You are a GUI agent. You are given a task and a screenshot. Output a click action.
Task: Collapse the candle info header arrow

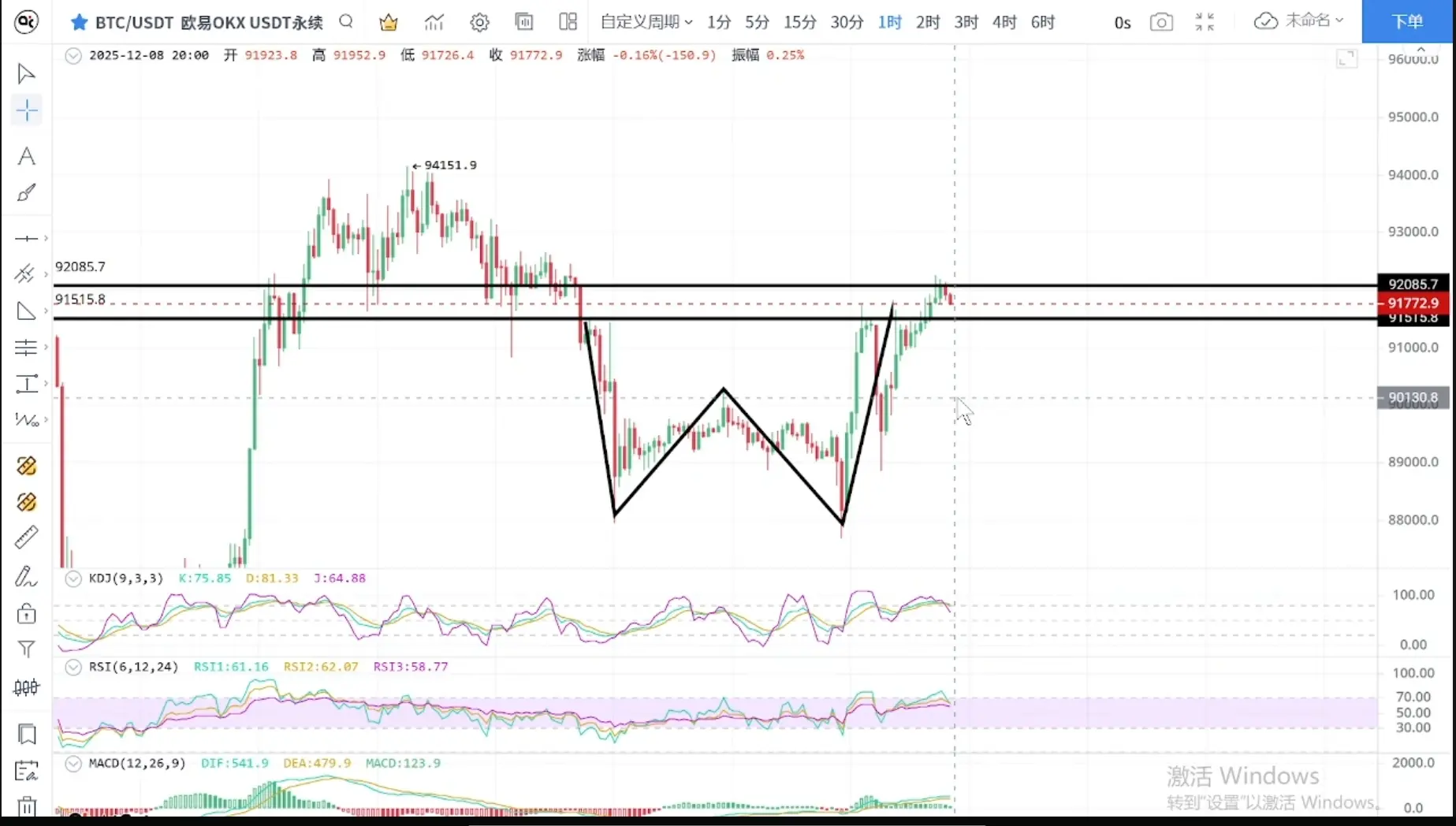tap(73, 55)
